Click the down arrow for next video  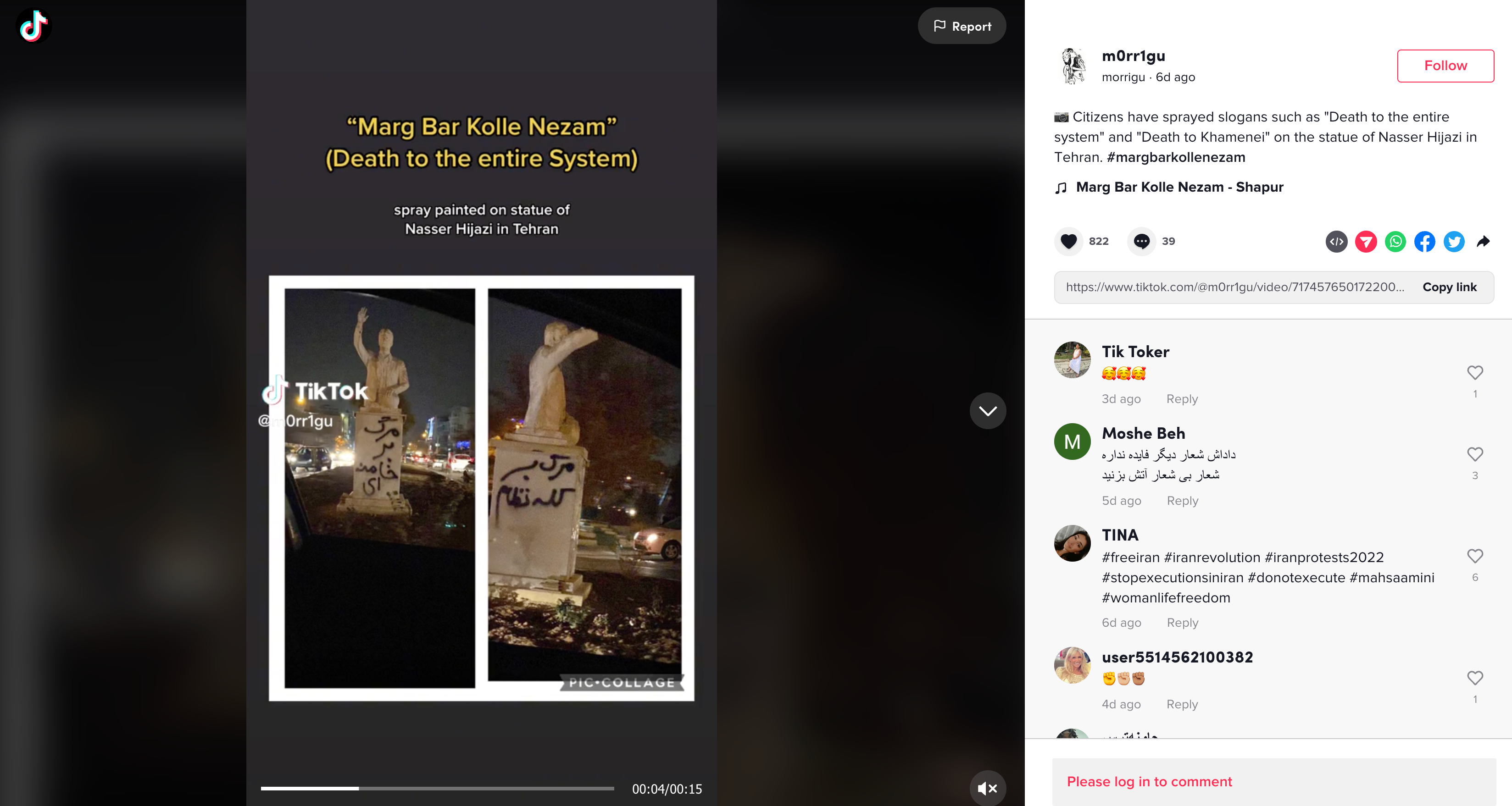pyautogui.click(x=988, y=411)
